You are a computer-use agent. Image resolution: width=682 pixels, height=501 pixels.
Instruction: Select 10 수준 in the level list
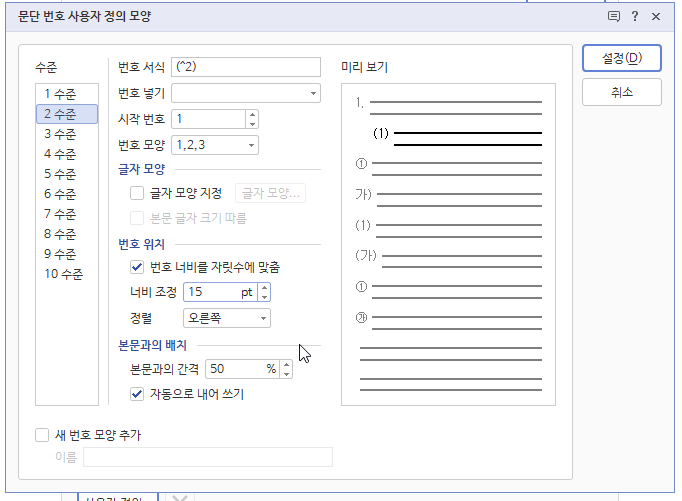click(67, 274)
